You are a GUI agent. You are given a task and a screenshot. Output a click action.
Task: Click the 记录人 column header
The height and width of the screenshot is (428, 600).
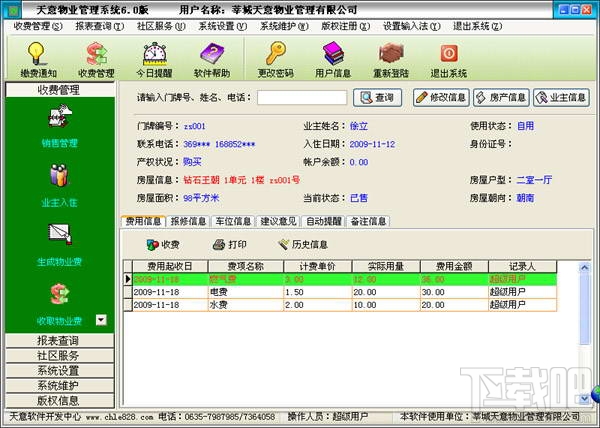[522, 266]
